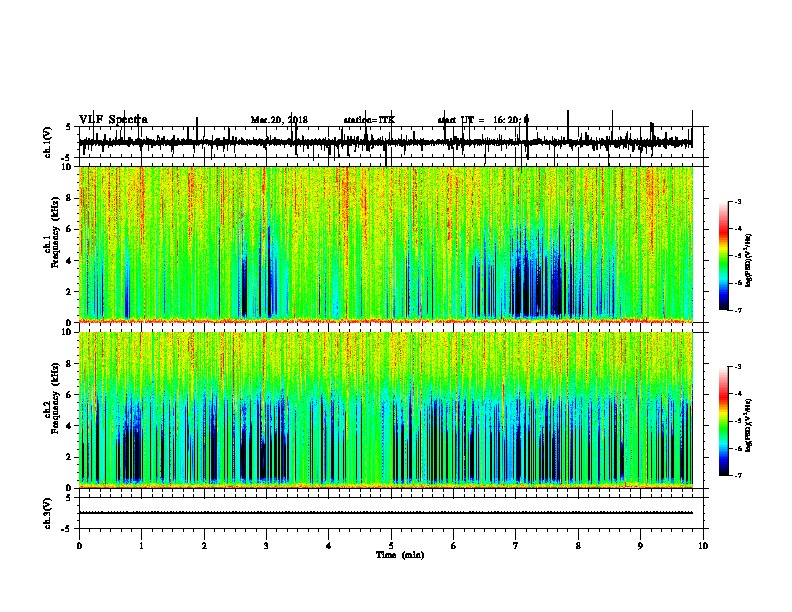
Task: Click the time-axis tick label "10"
Action: (x=703, y=546)
